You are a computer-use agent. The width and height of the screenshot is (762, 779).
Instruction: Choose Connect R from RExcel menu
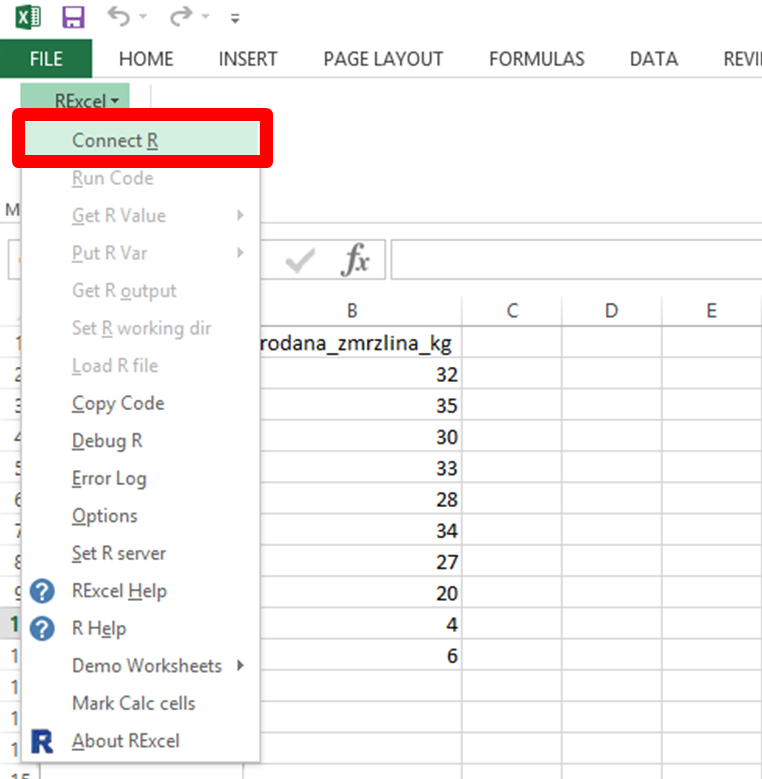[x=142, y=140]
